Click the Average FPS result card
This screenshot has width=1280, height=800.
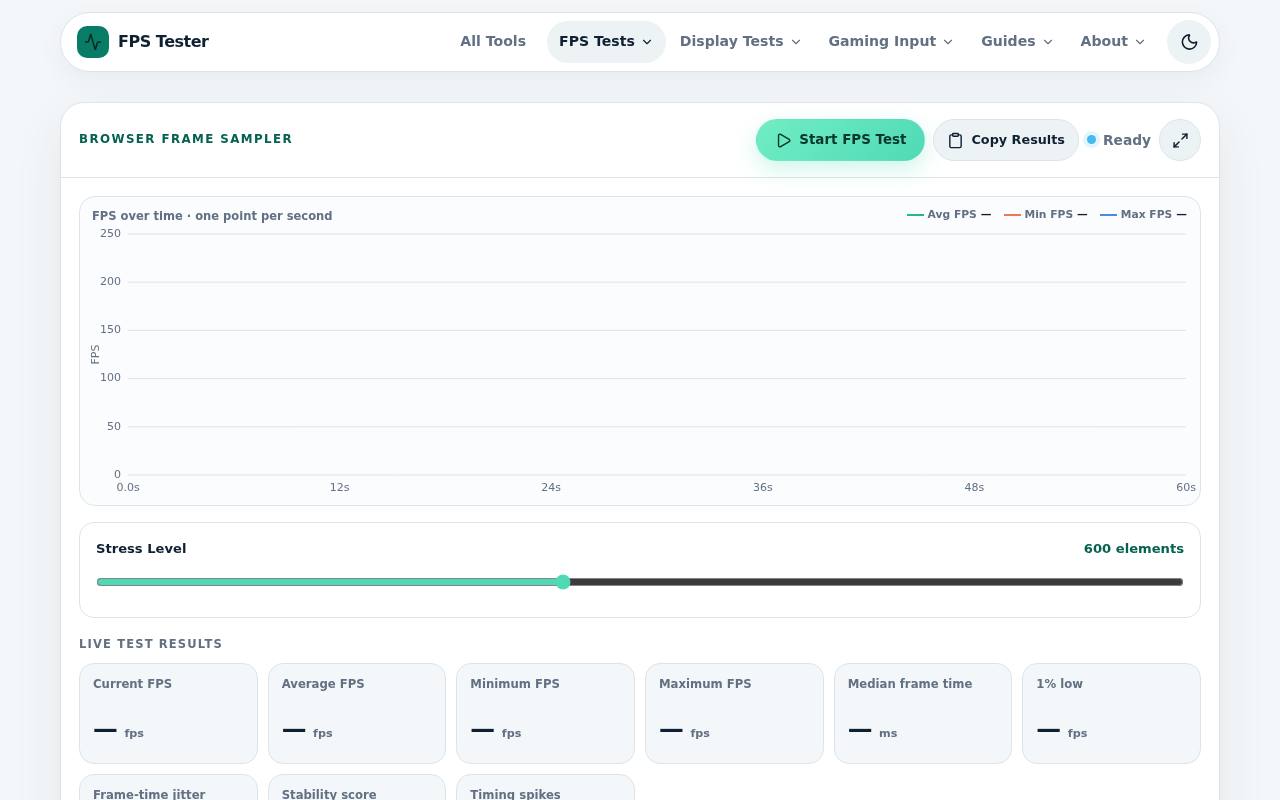pyautogui.click(x=357, y=714)
